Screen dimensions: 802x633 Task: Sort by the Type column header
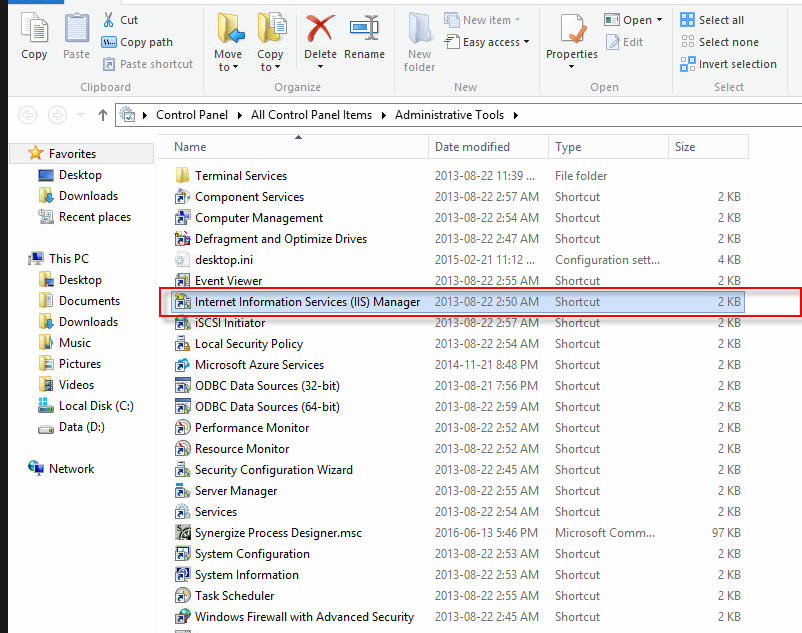609,147
